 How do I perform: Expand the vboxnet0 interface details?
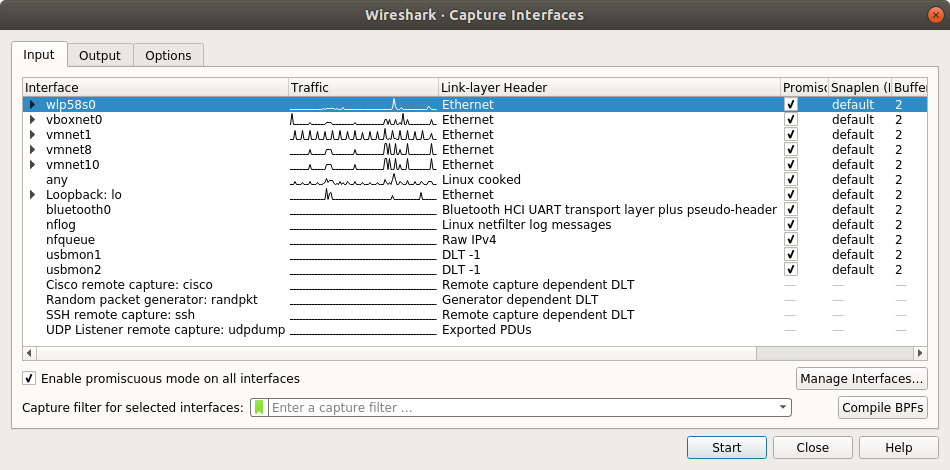33,119
